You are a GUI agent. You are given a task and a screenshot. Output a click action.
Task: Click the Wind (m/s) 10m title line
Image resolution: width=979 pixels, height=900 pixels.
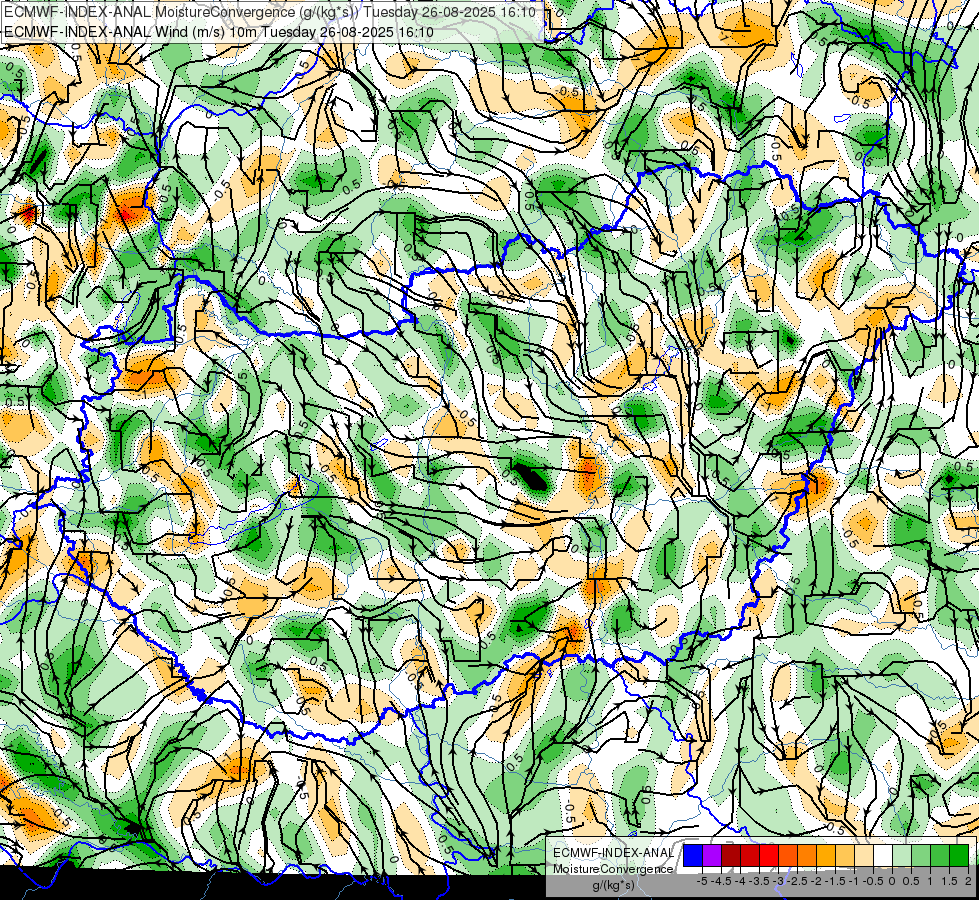(218, 32)
